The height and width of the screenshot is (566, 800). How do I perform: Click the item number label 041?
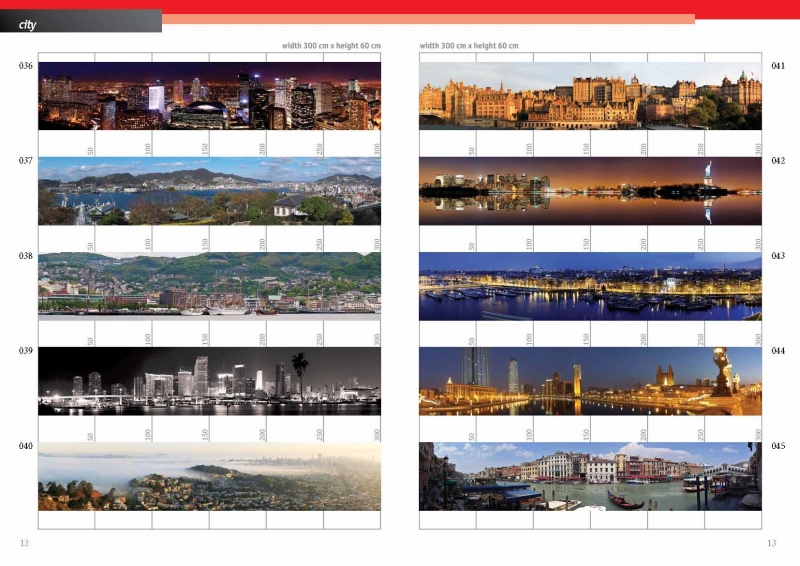(777, 66)
